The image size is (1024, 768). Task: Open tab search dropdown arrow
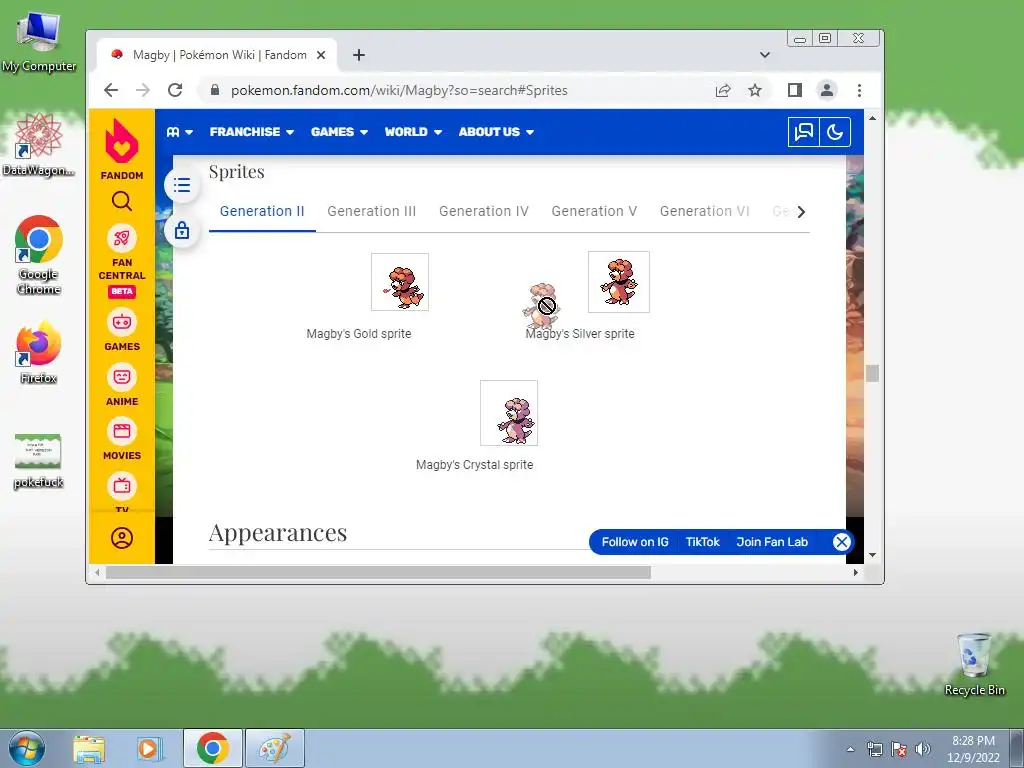(x=765, y=55)
